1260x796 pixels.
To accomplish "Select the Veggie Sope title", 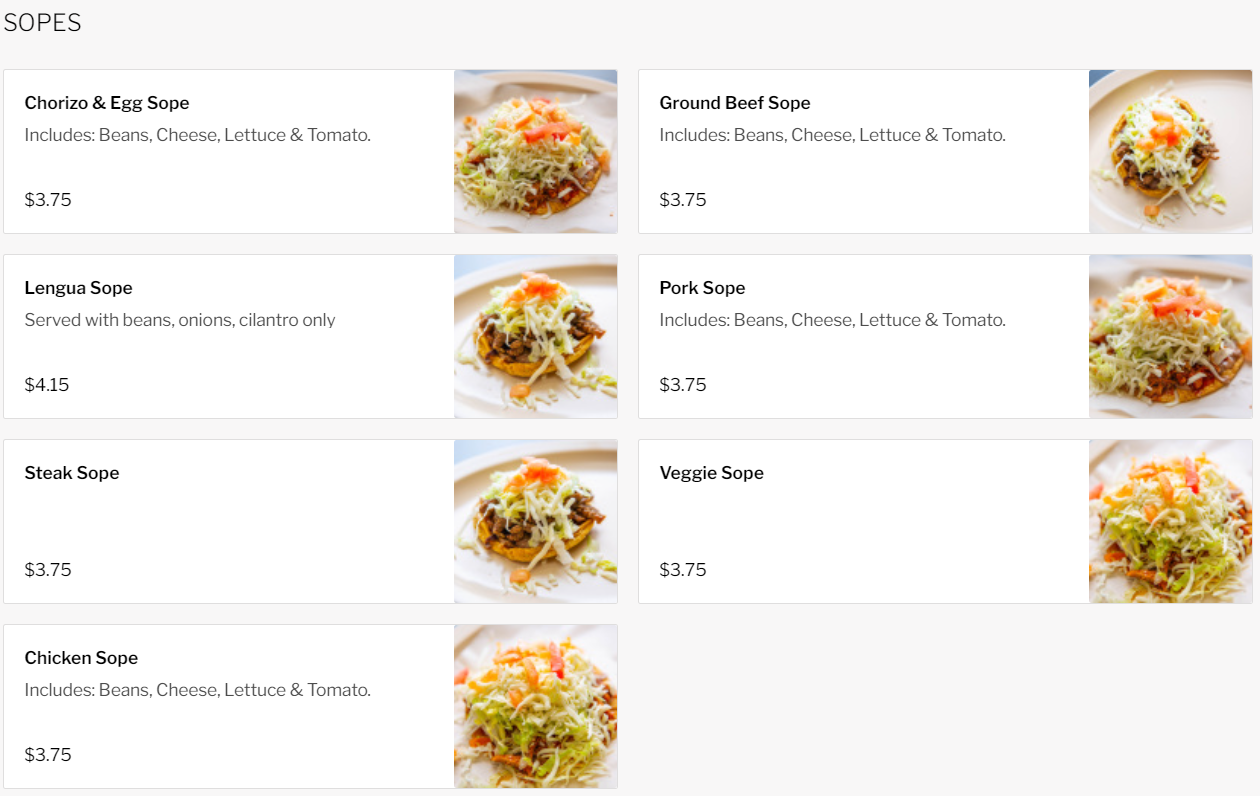I will click(x=711, y=473).
